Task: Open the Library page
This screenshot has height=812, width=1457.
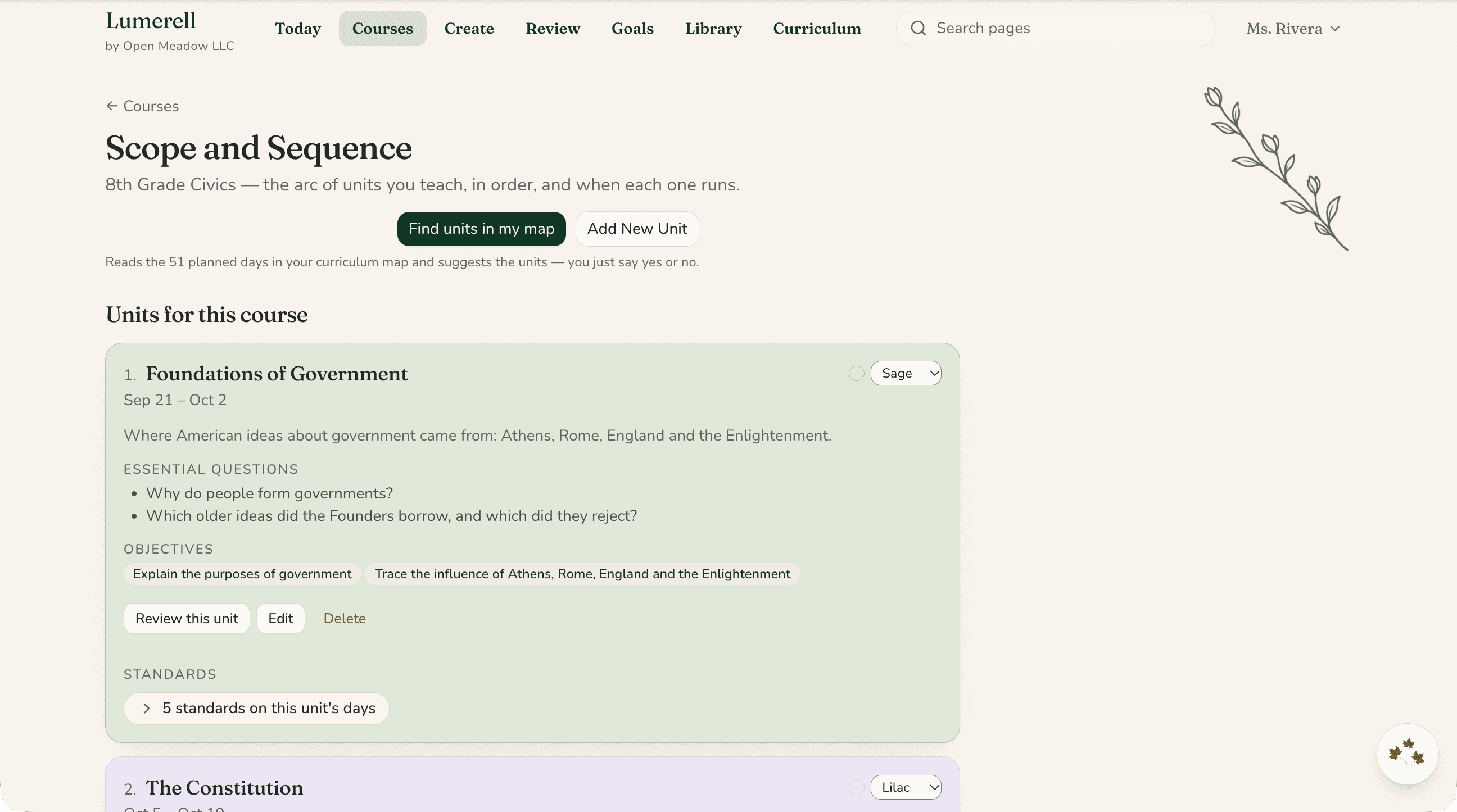Action: pyautogui.click(x=713, y=29)
